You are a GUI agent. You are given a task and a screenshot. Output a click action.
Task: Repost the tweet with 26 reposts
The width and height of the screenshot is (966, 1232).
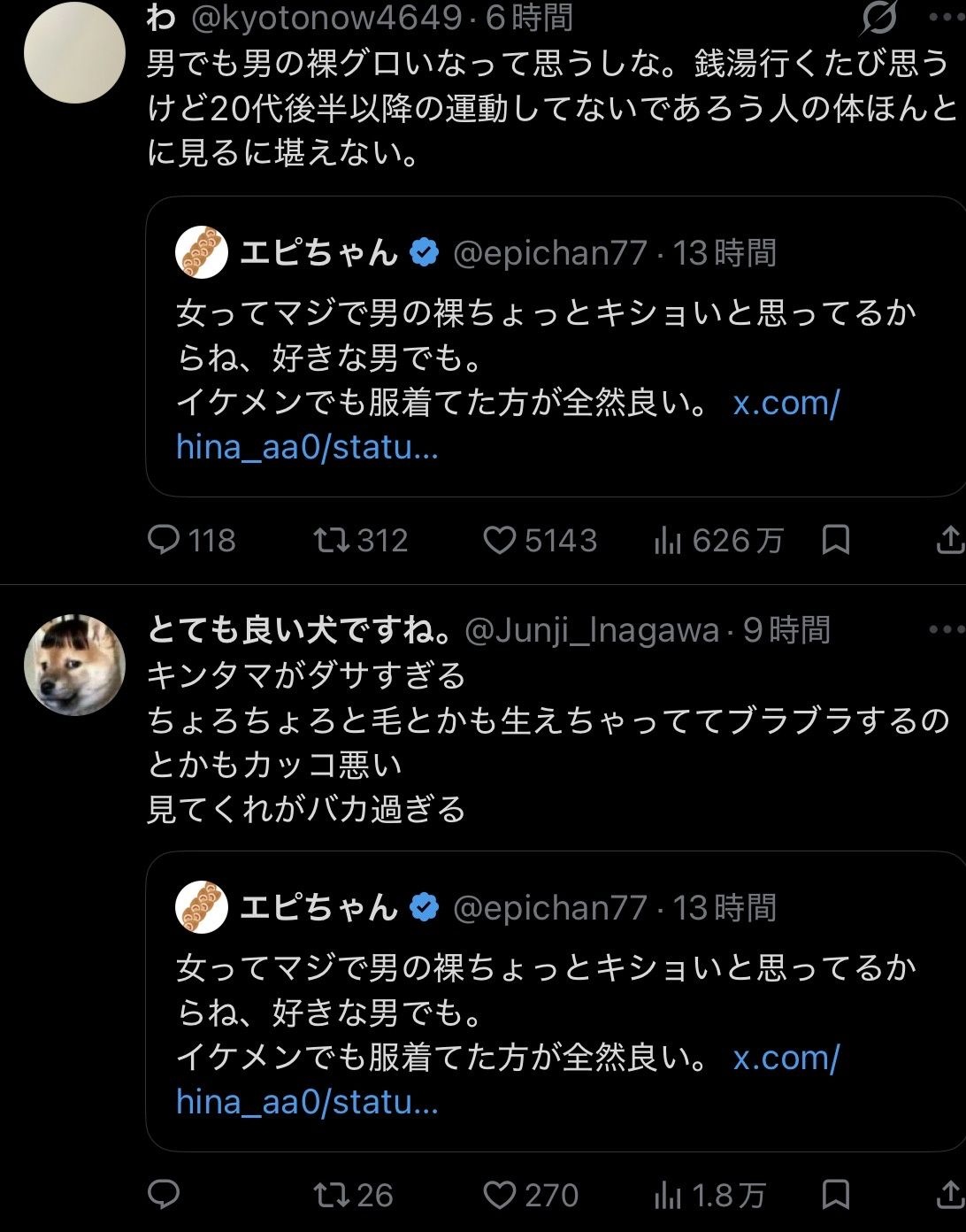[332, 1195]
